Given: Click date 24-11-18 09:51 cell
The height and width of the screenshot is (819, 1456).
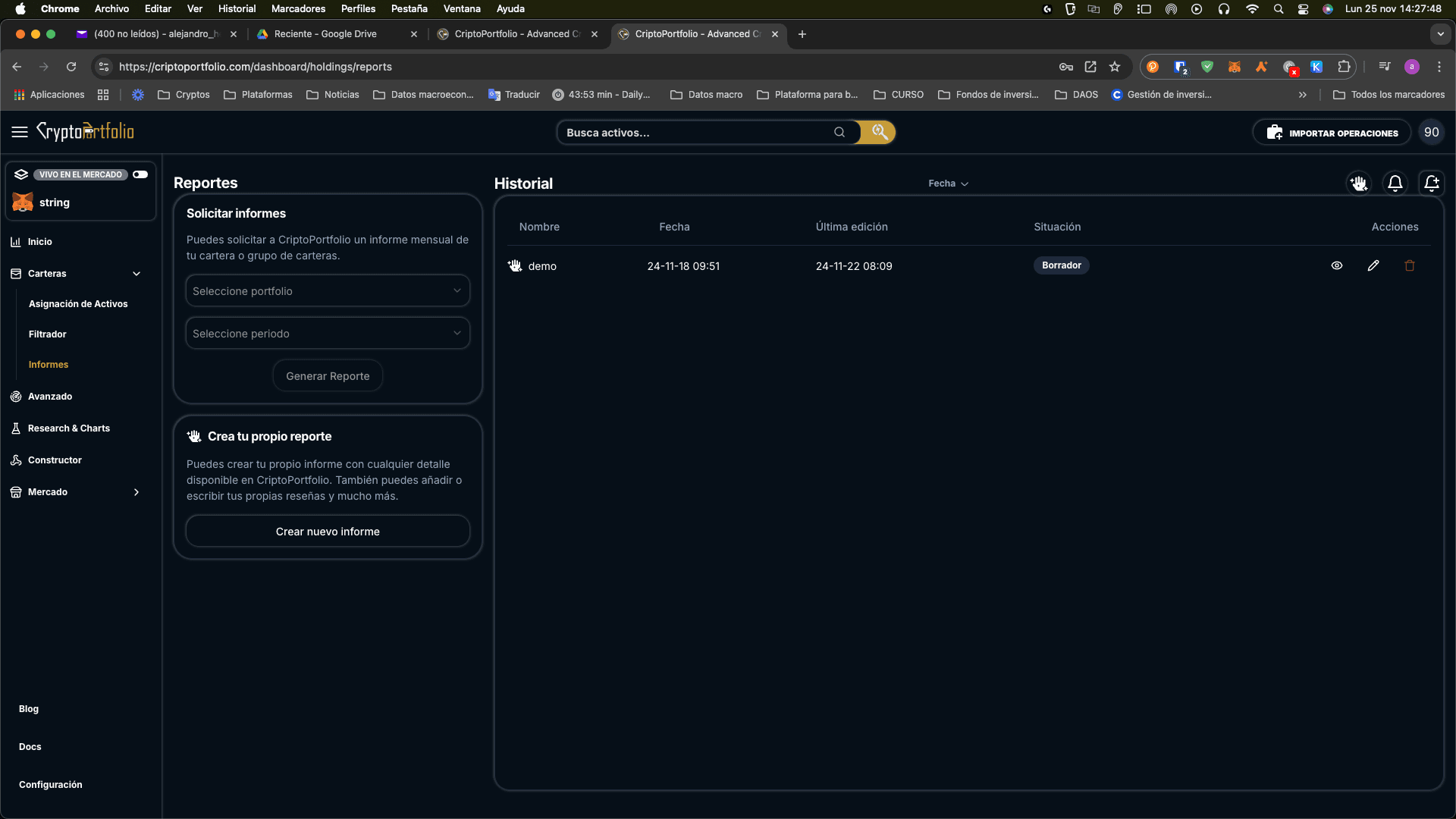Looking at the screenshot, I should 683,266.
